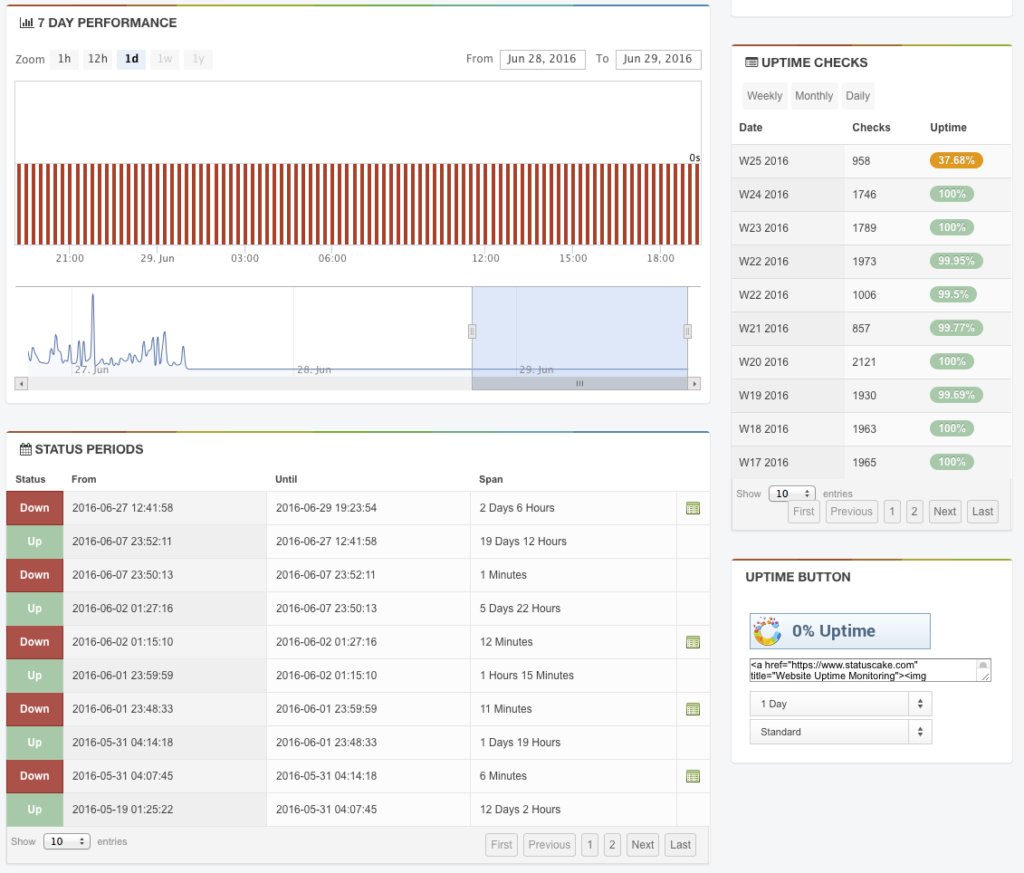The height and width of the screenshot is (873, 1024).
Task: Click the Up status starting 2016-06-07 23:52:11
Action: [x=35, y=541]
